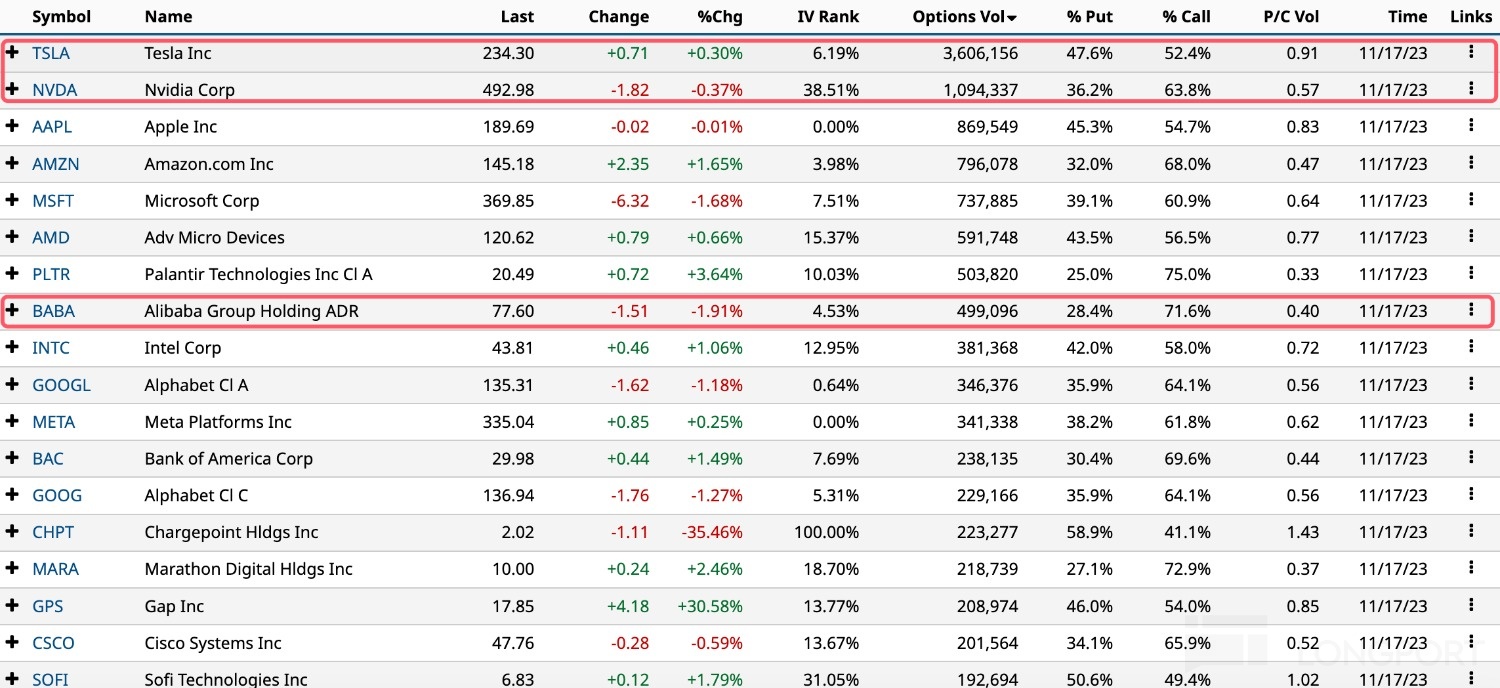This screenshot has width=1500, height=688.
Task: Expand the Adv Micro Devices row
Action: pyautogui.click(x=12, y=237)
